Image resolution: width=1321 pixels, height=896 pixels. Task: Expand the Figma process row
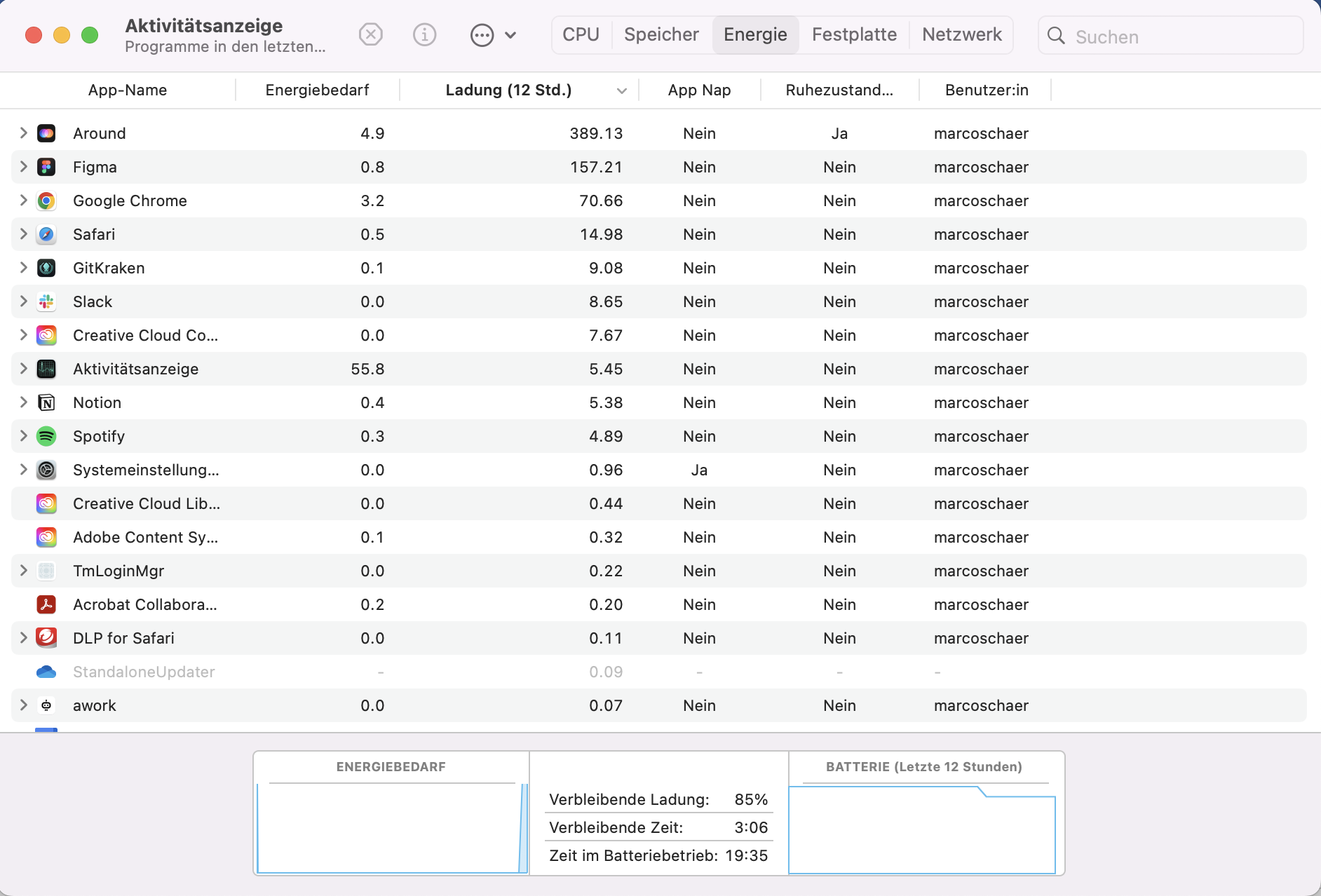[23, 167]
